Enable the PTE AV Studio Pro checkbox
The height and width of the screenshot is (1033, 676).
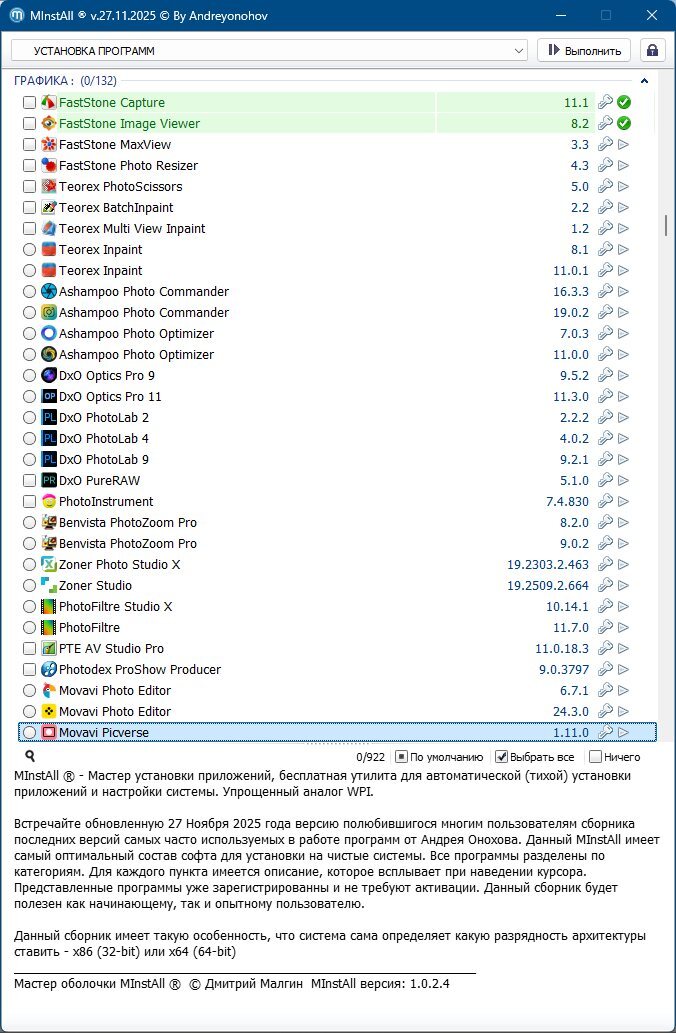click(x=30, y=649)
